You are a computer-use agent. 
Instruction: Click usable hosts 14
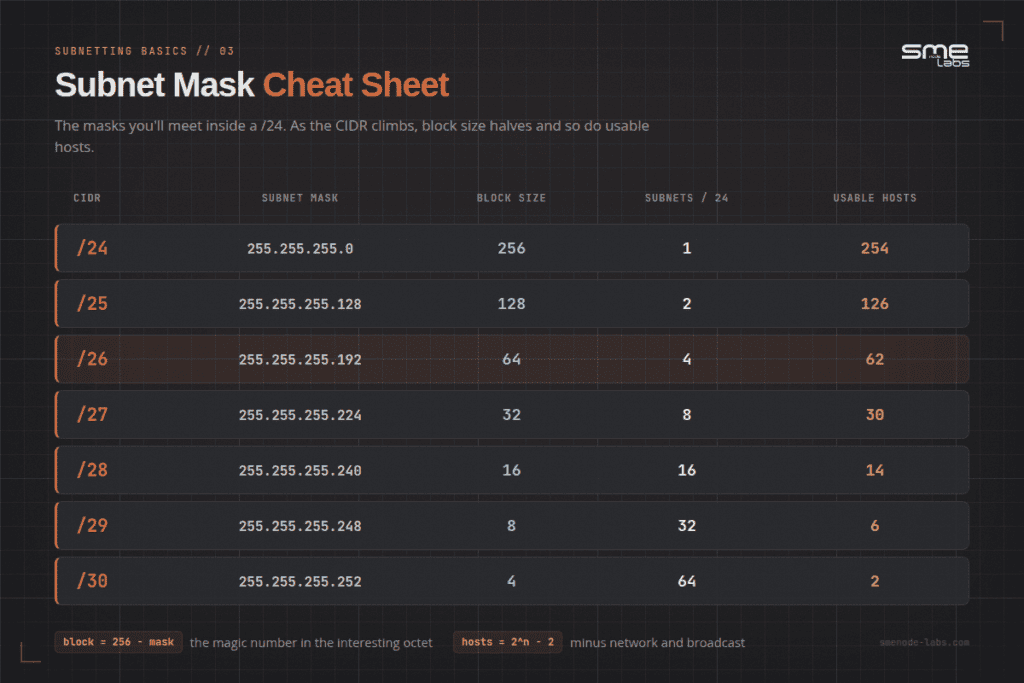874,470
